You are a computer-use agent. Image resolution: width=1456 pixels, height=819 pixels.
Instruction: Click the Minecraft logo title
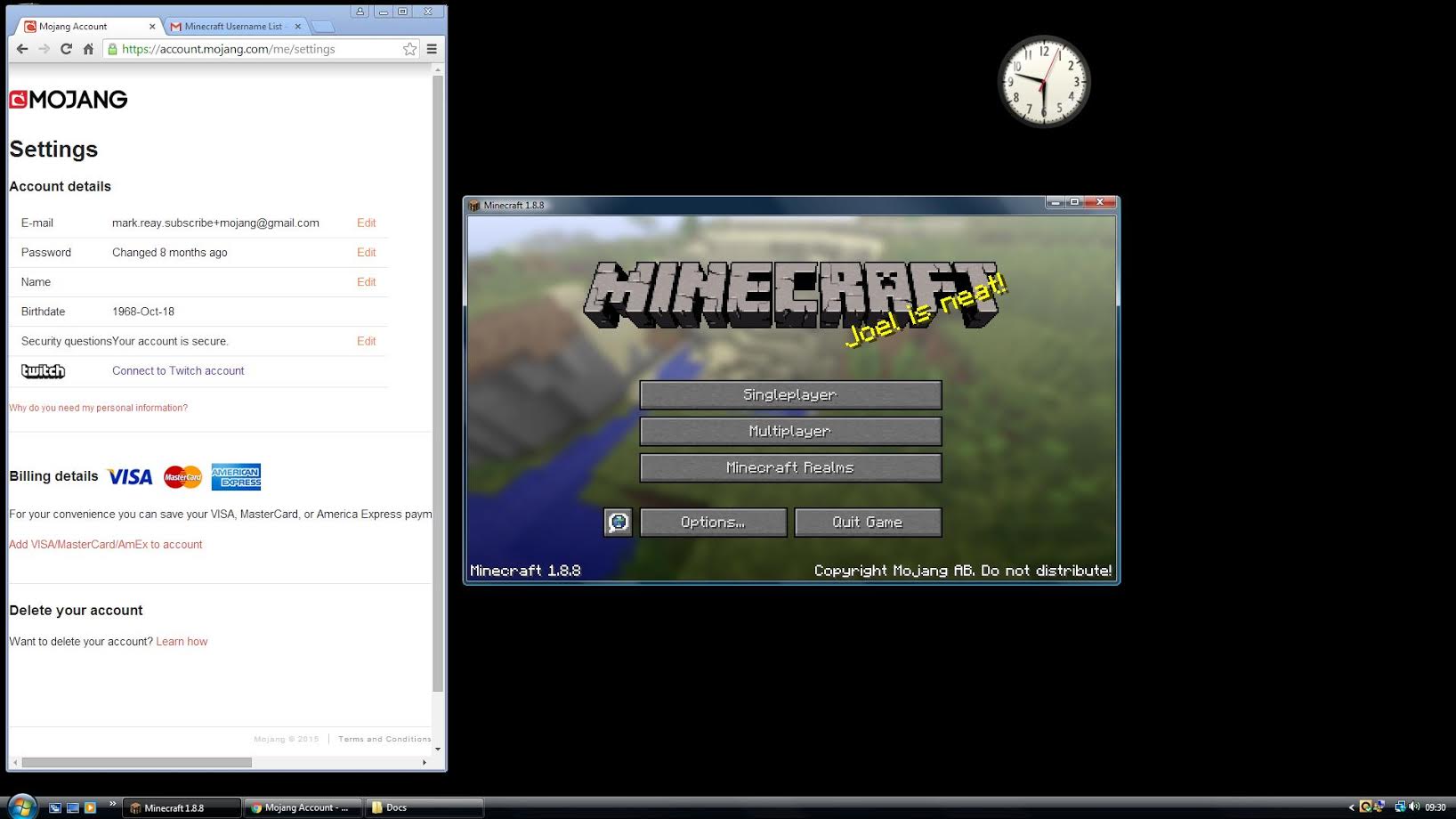point(790,295)
